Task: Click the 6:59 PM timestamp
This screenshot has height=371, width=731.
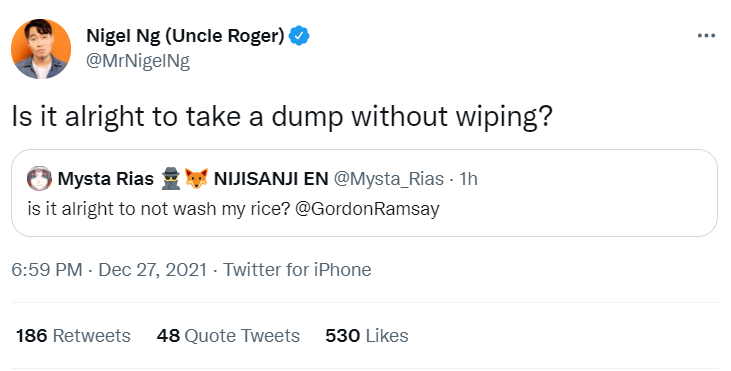Action: click(x=47, y=270)
